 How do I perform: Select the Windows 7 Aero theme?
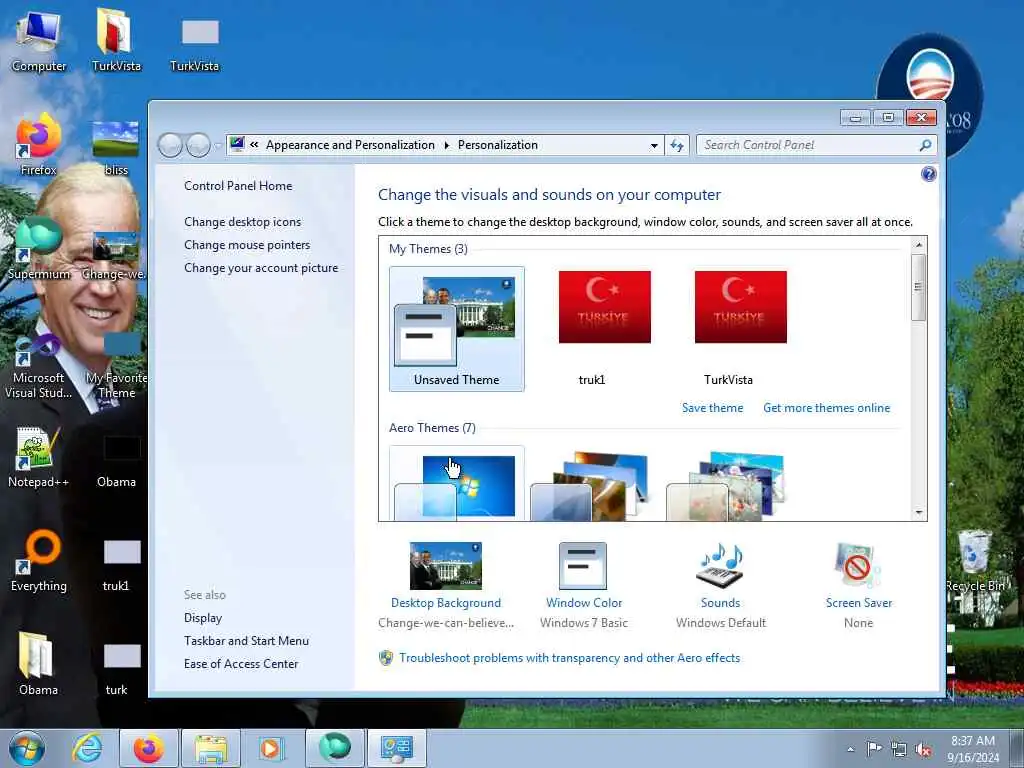(456, 483)
